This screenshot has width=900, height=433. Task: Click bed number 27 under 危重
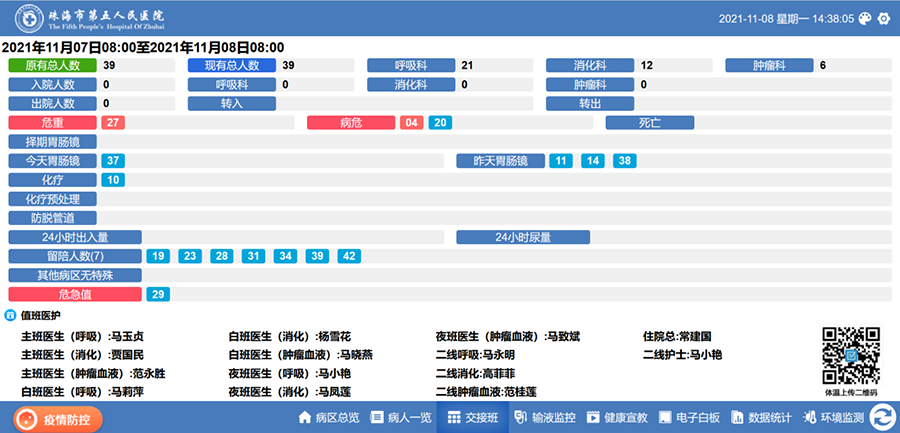113,123
